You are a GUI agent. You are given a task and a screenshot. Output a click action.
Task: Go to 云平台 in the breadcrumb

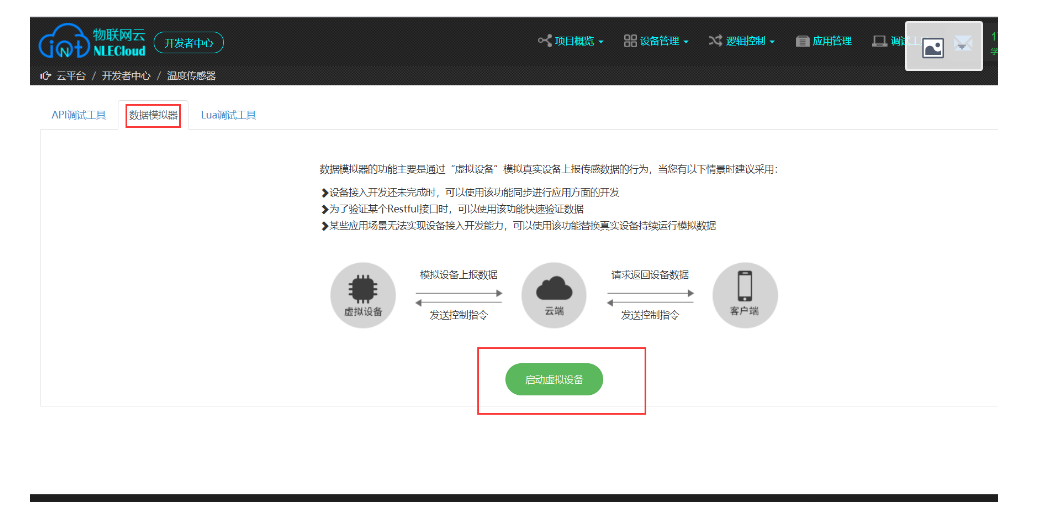[71, 76]
